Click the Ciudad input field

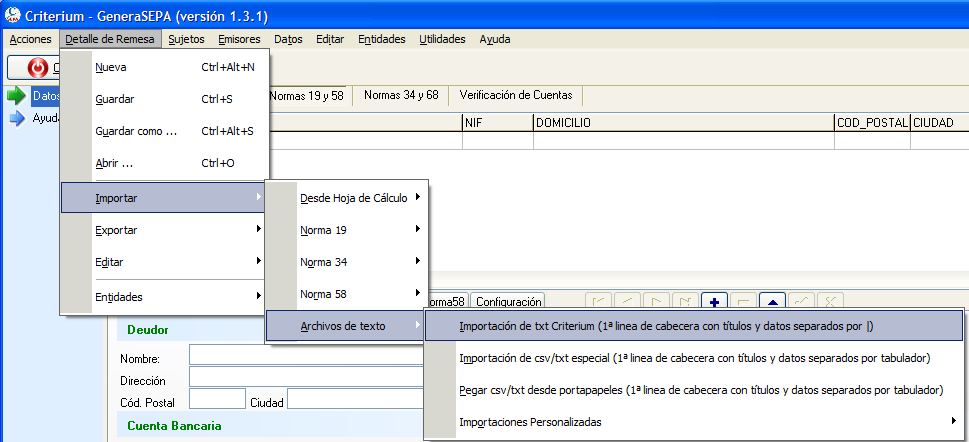(x=355, y=399)
